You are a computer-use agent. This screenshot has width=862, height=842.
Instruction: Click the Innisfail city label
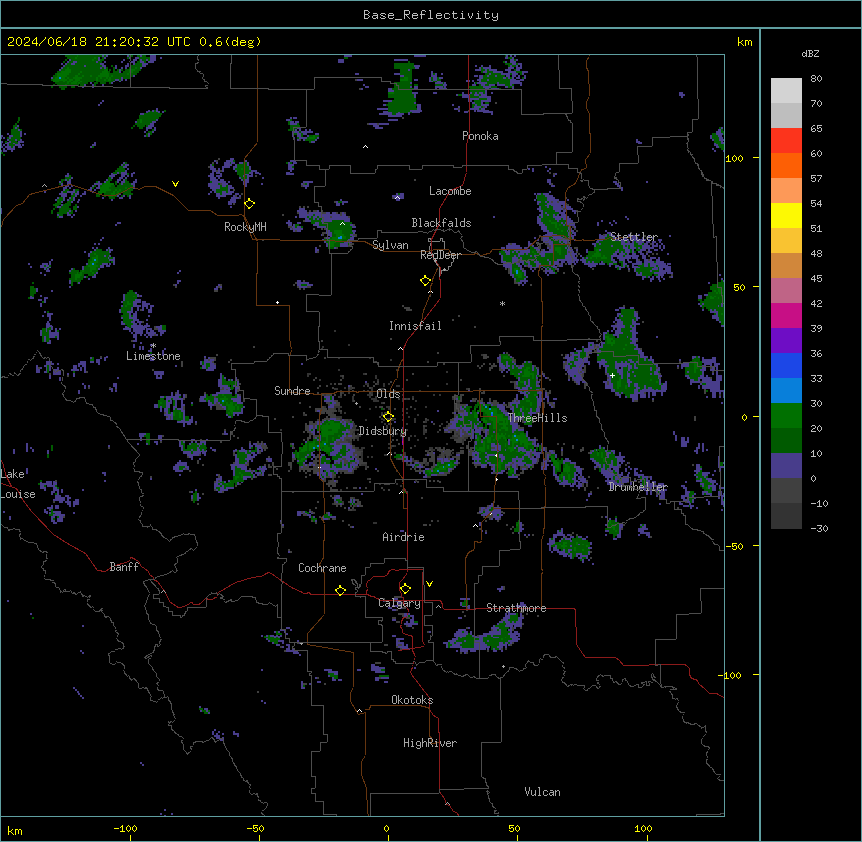pos(415,326)
